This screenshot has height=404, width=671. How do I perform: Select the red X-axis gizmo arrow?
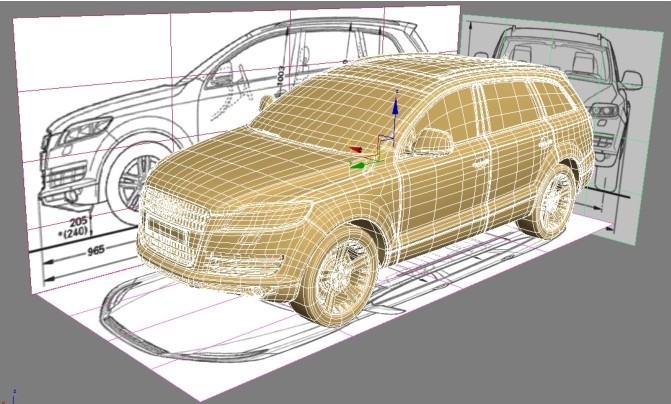[356, 149]
